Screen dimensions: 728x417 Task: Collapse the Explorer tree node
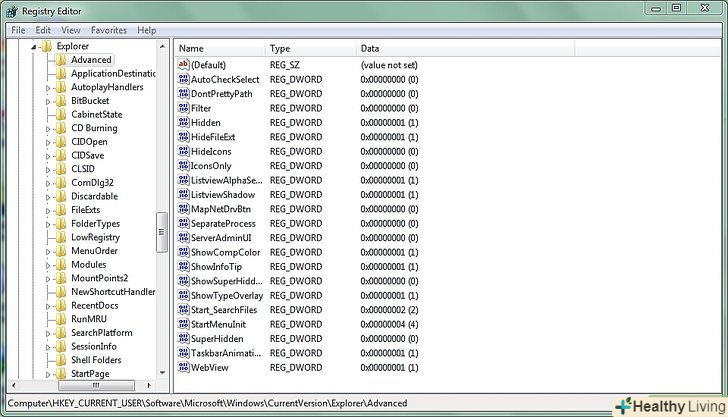(x=33, y=46)
